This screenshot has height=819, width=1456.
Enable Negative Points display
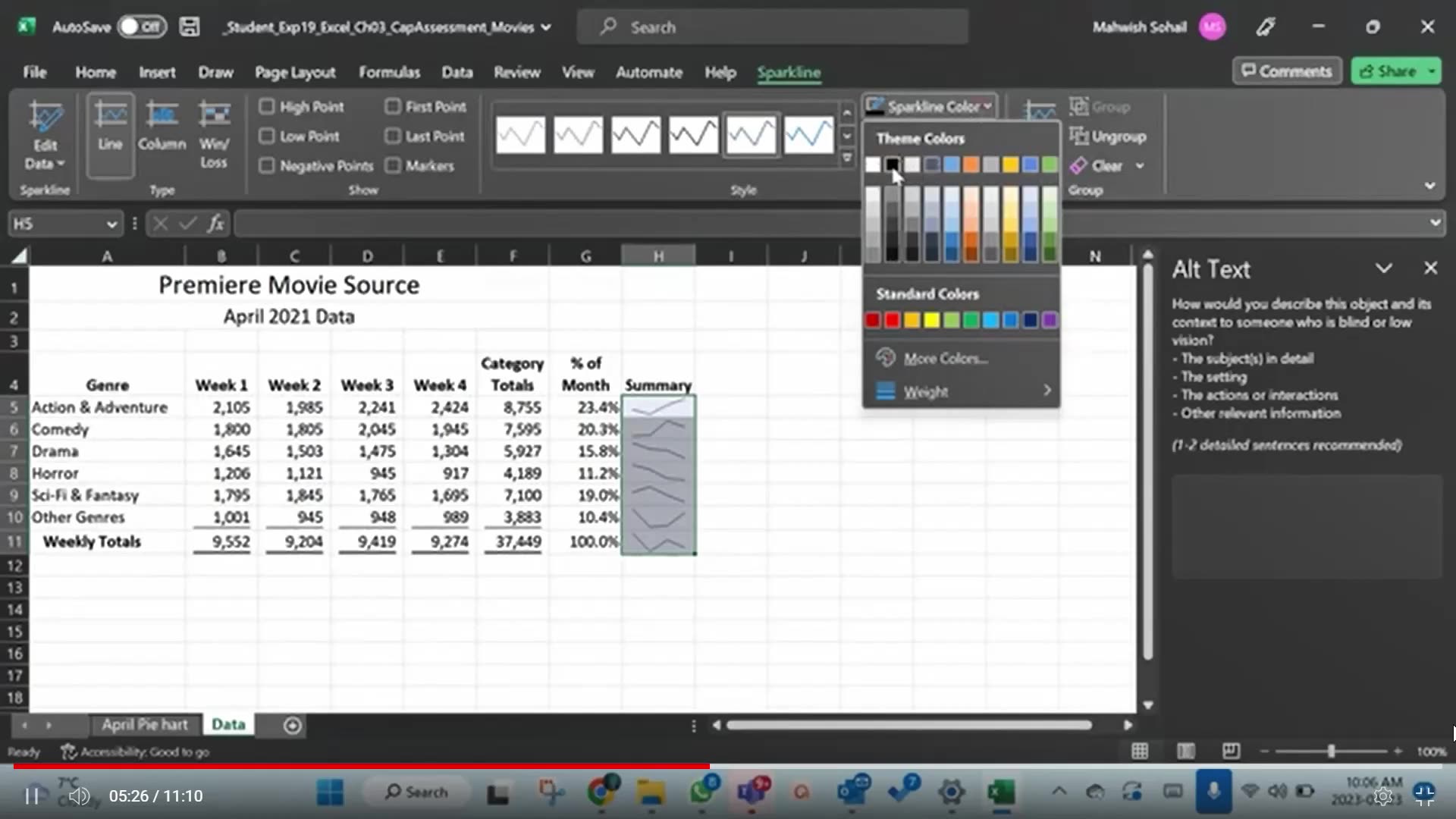[267, 165]
